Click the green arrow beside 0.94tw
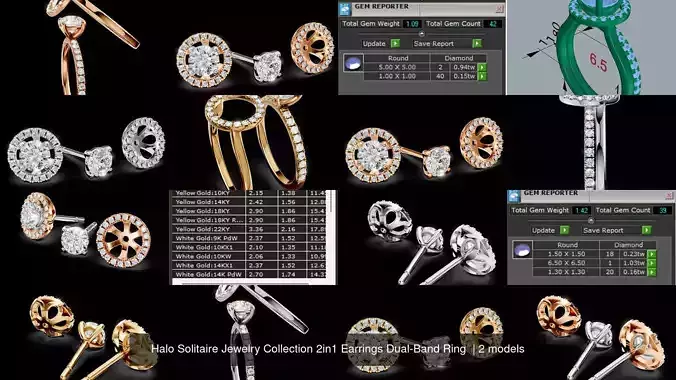This screenshot has width=676, height=380. pos(482,67)
